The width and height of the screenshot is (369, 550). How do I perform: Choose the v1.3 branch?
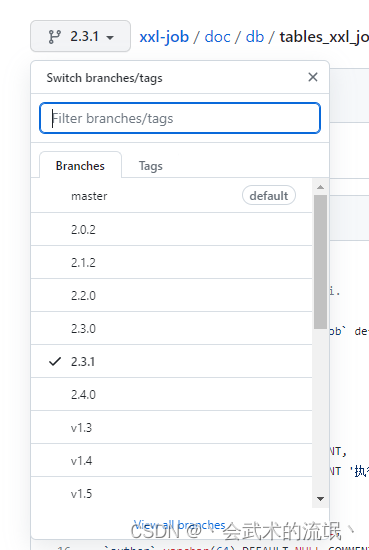(172, 427)
